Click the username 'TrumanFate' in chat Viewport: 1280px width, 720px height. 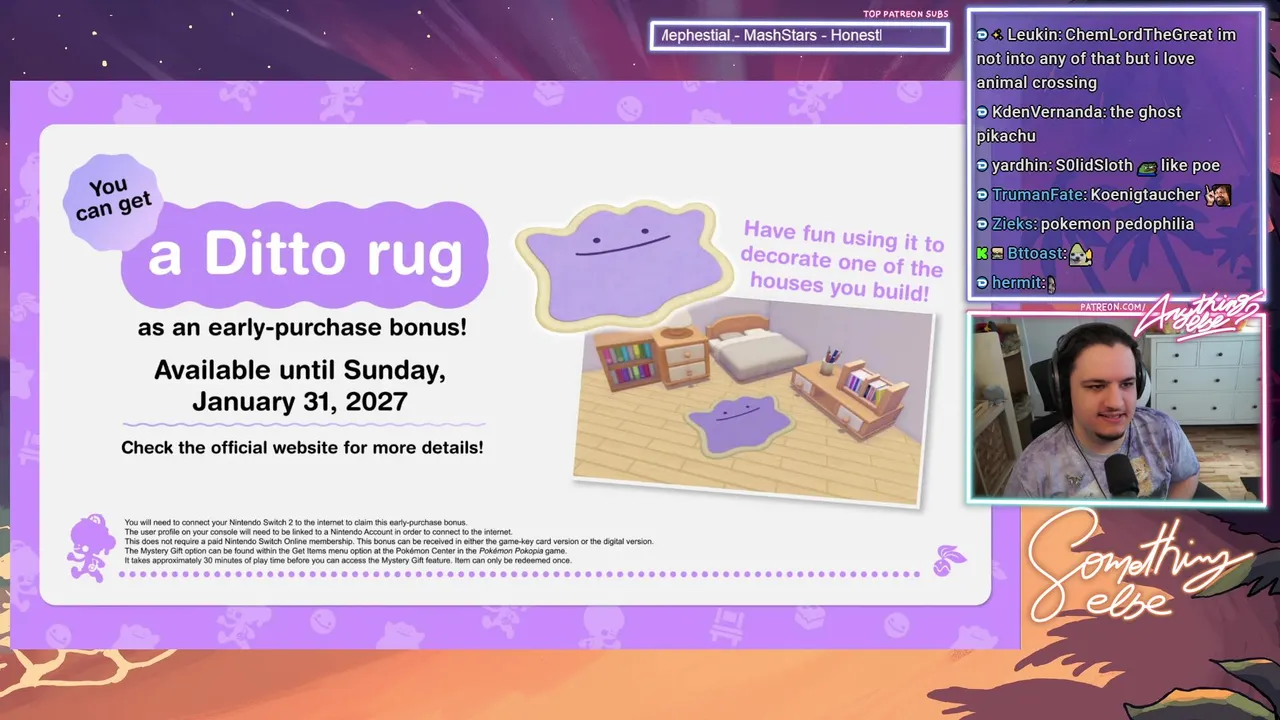pos(1038,195)
